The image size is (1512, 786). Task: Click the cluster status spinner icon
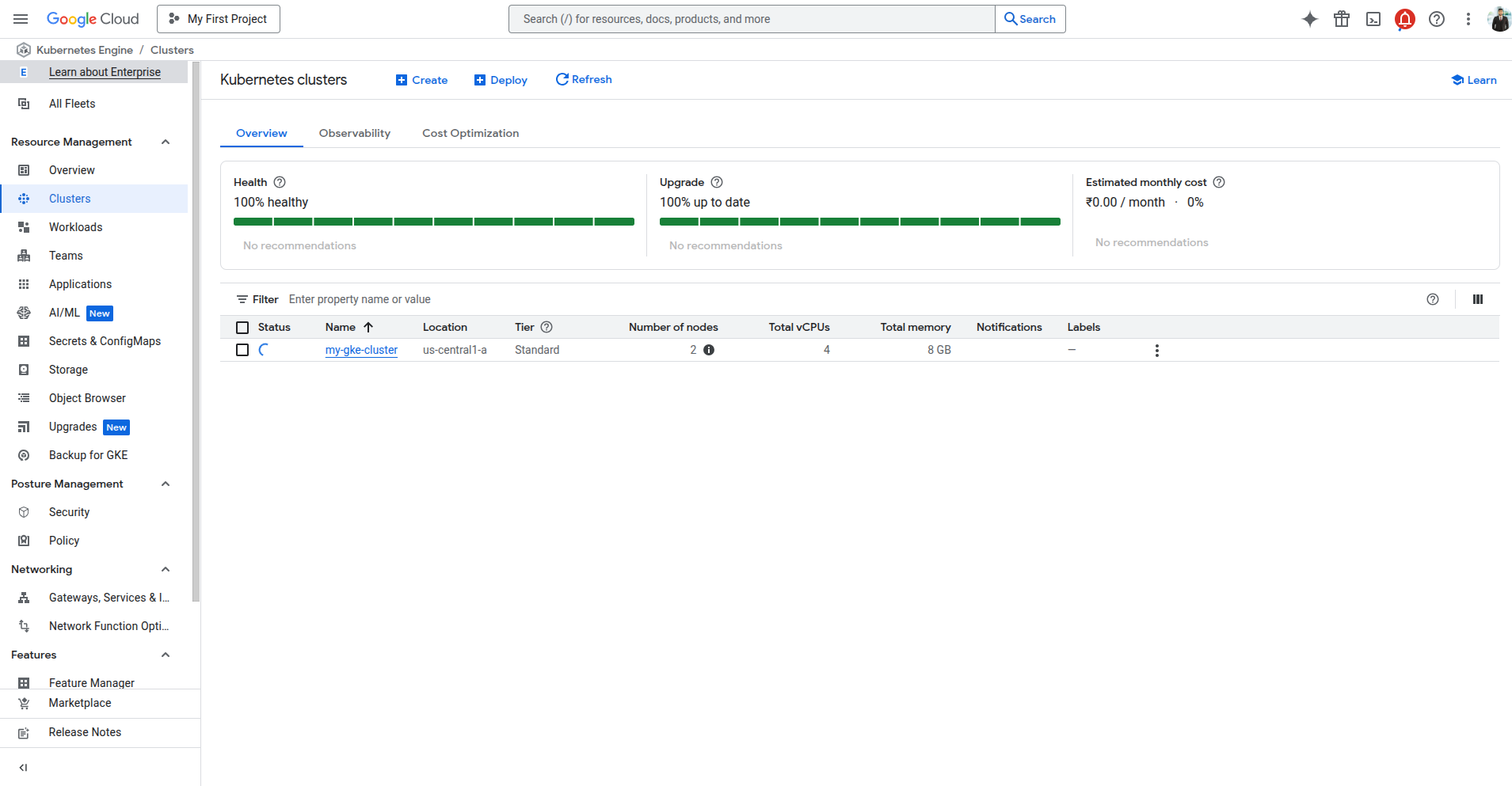click(x=265, y=350)
